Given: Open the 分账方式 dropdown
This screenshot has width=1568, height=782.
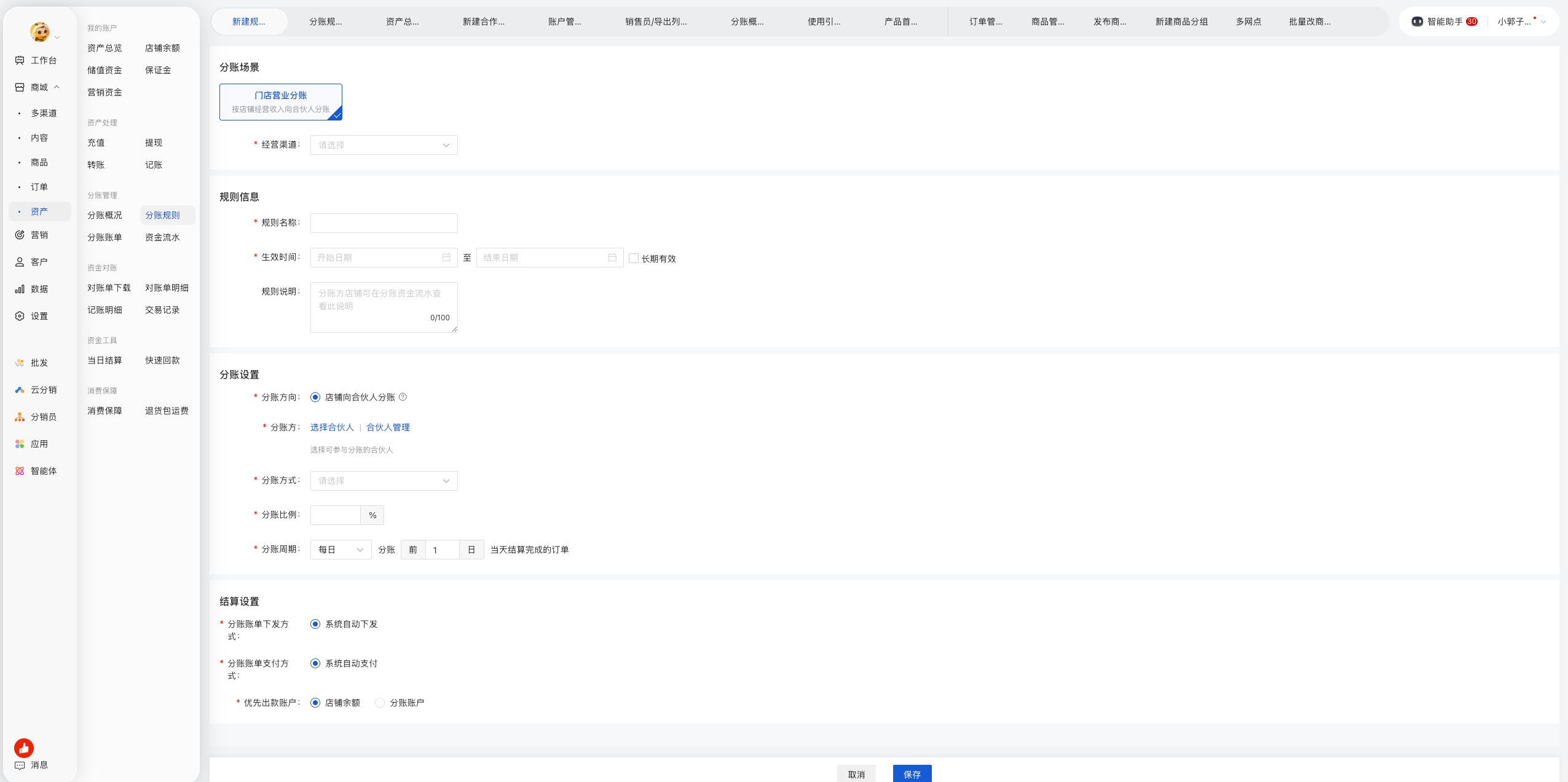Looking at the screenshot, I should coord(384,481).
